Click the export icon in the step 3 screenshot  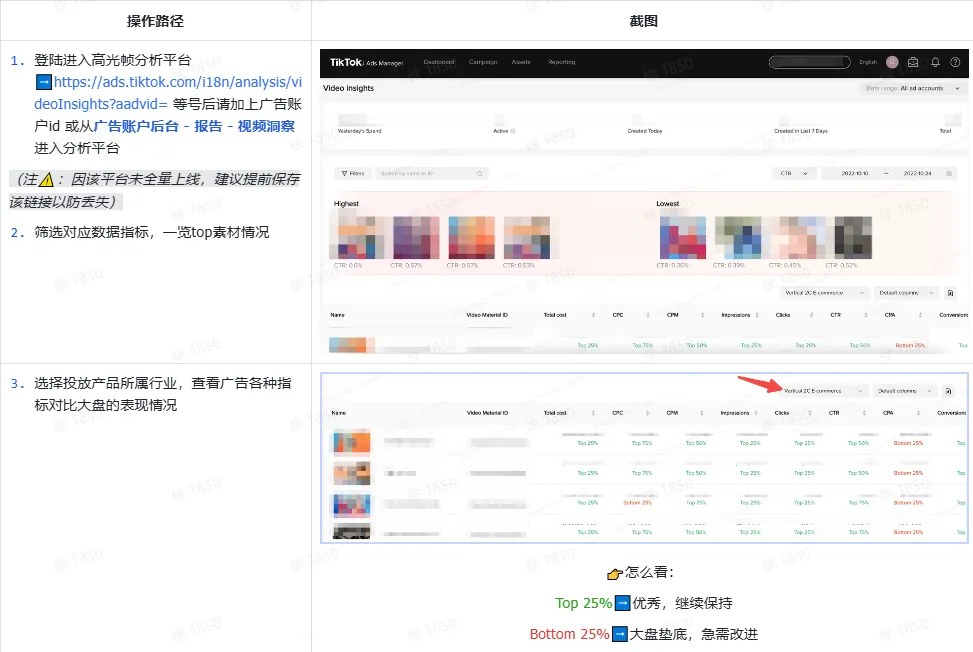(x=948, y=391)
